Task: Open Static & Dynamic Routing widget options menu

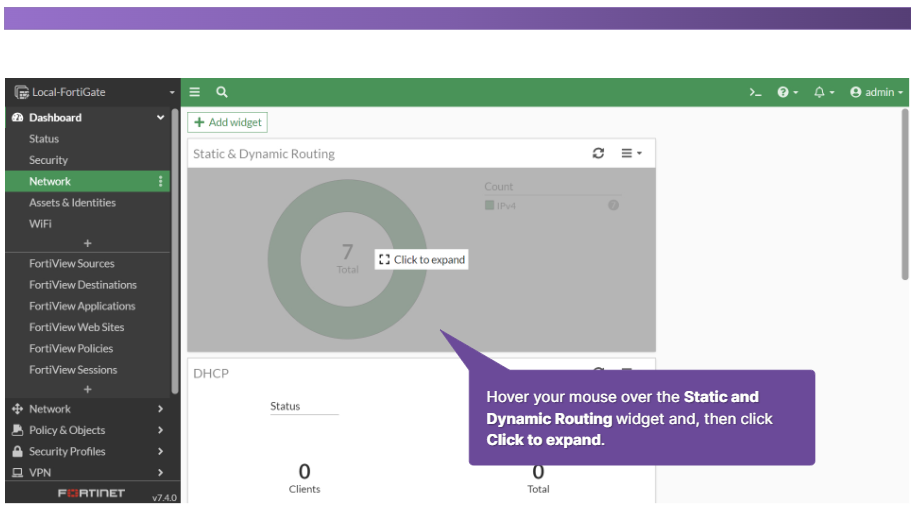Action: coord(631,153)
